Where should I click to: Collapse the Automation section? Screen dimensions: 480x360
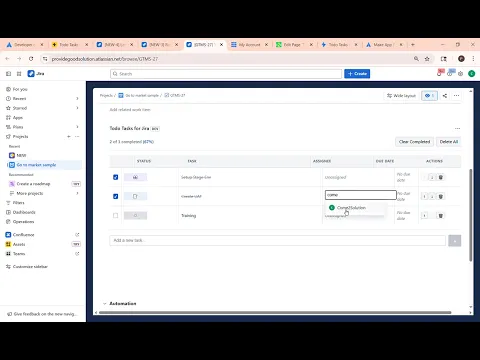[x=104, y=304]
